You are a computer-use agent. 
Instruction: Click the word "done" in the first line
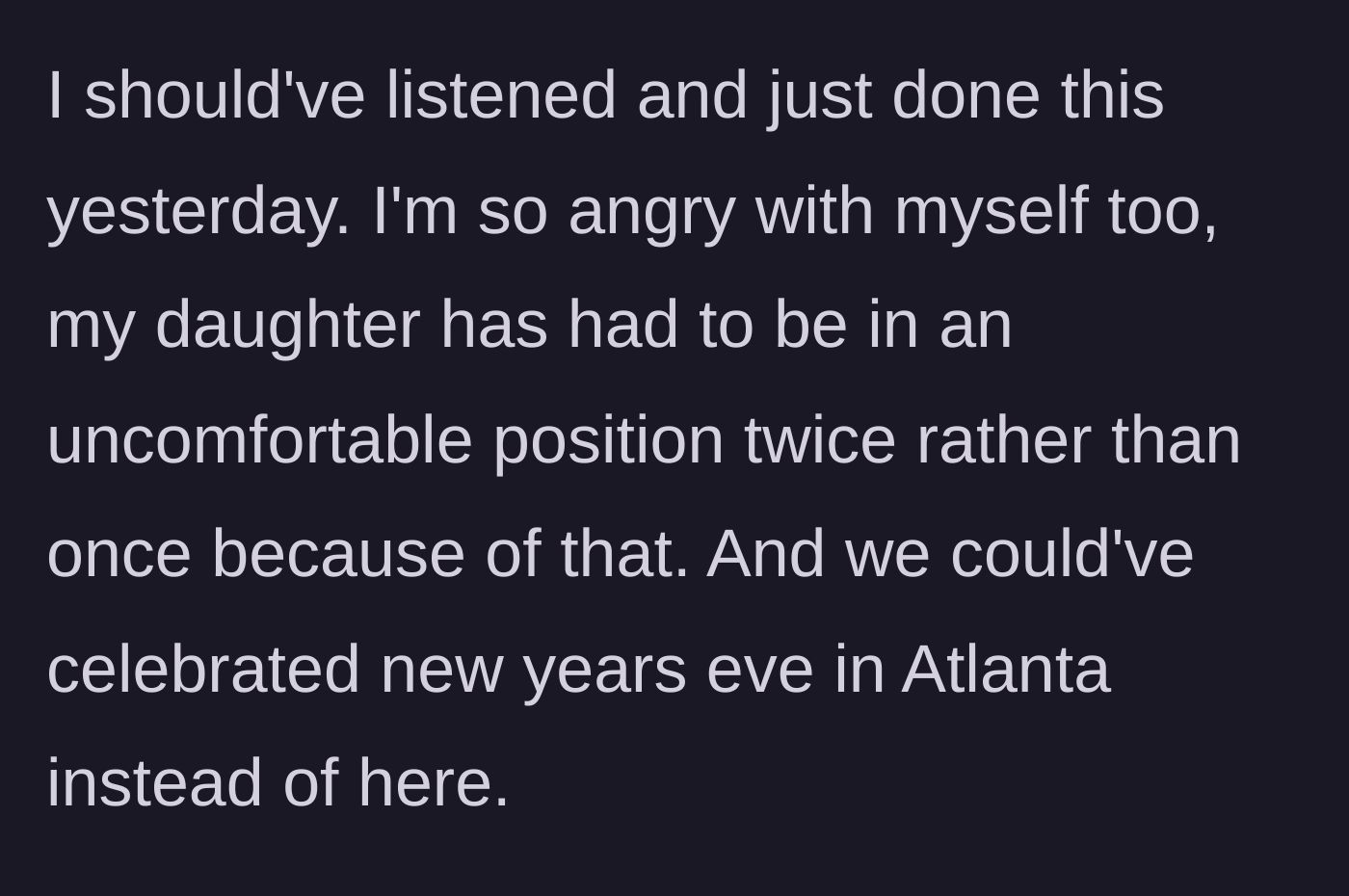pos(966,95)
